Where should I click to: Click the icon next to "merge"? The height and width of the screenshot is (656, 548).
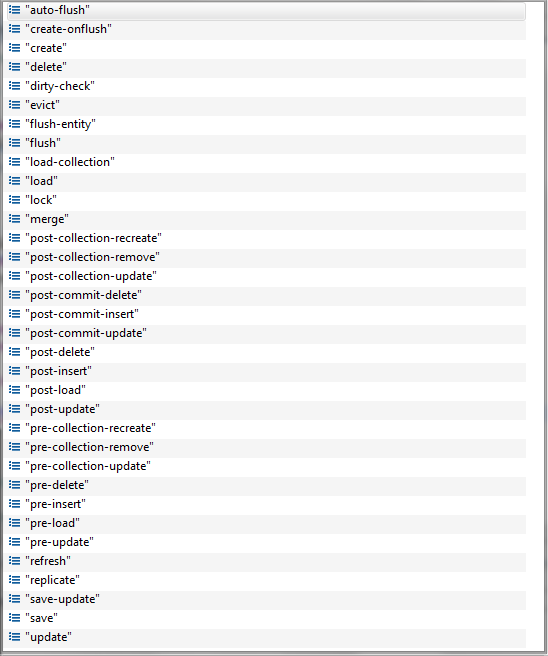pyautogui.click(x=15, y=219)
